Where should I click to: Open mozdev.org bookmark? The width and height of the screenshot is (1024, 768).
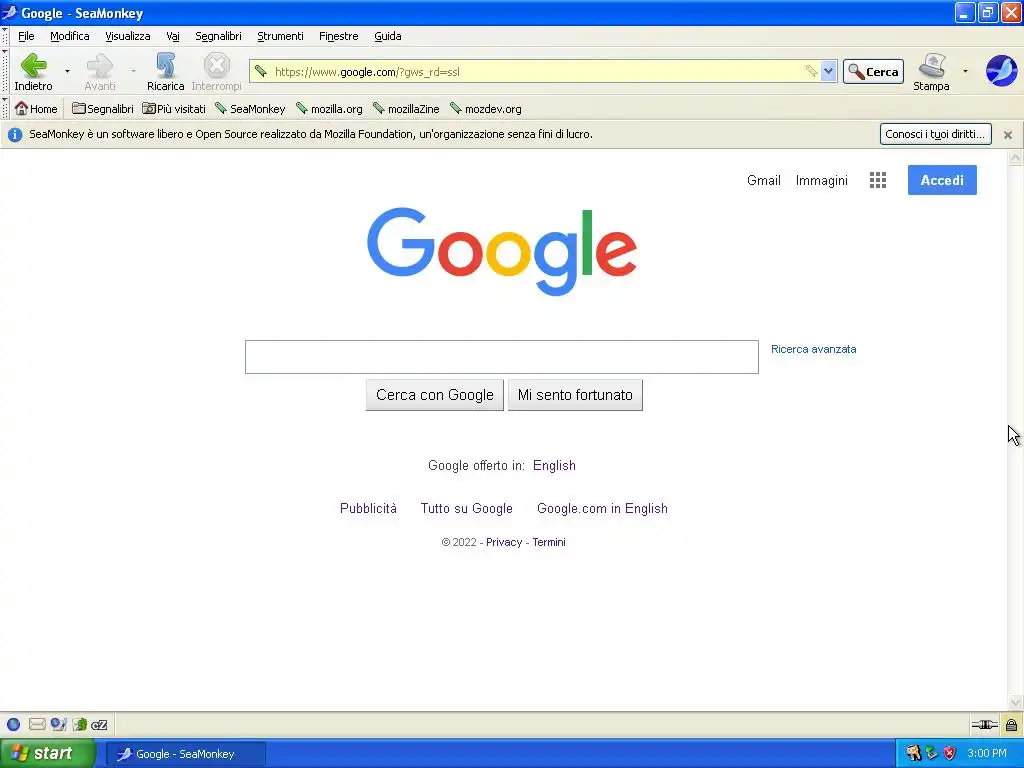click(x=486, y=108)
